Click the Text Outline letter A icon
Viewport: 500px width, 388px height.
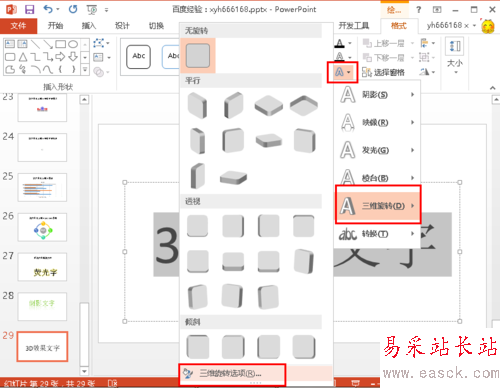[339, 57]
